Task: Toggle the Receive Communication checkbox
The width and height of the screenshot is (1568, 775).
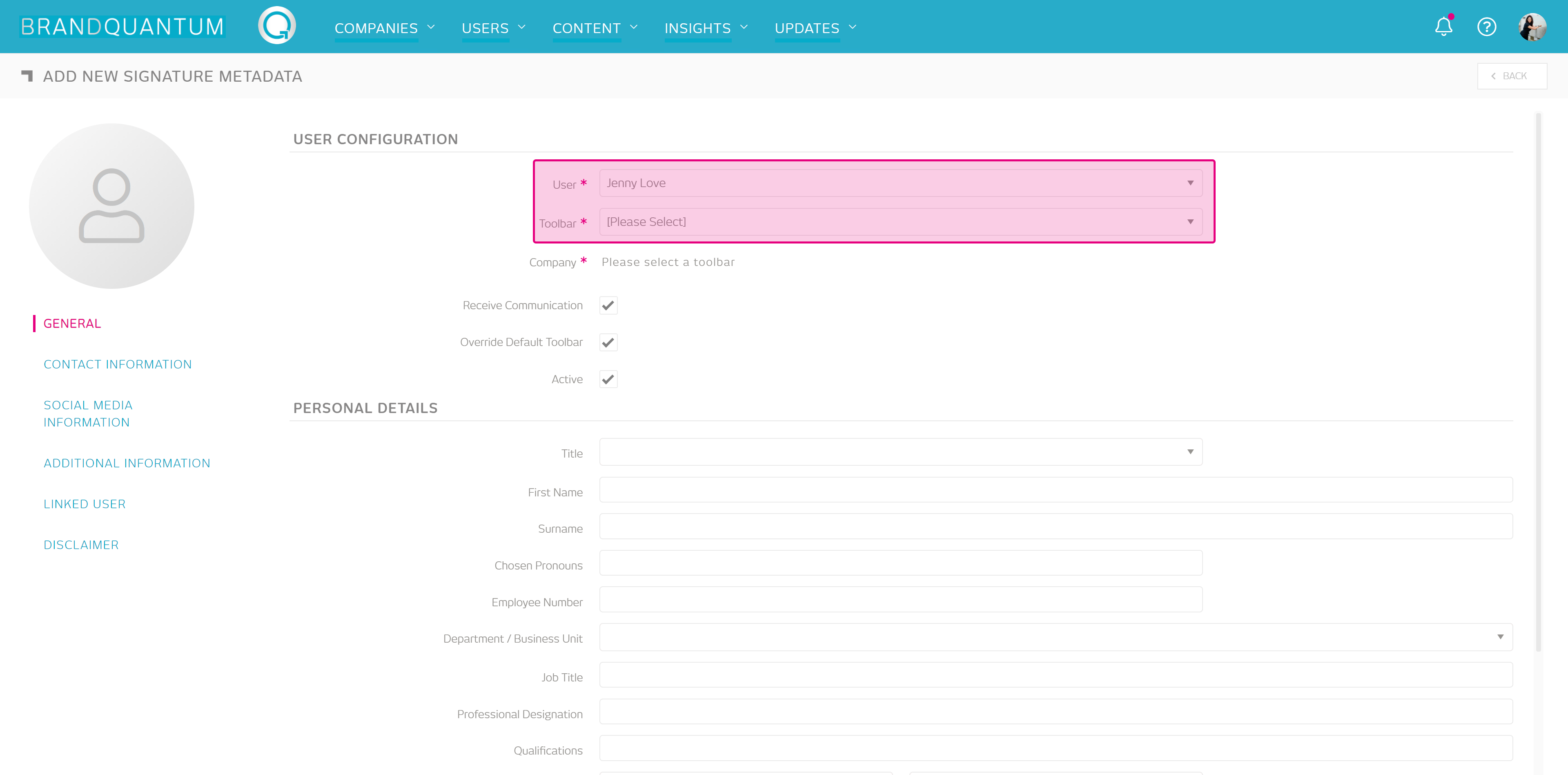Action: [x=608, y=306]
